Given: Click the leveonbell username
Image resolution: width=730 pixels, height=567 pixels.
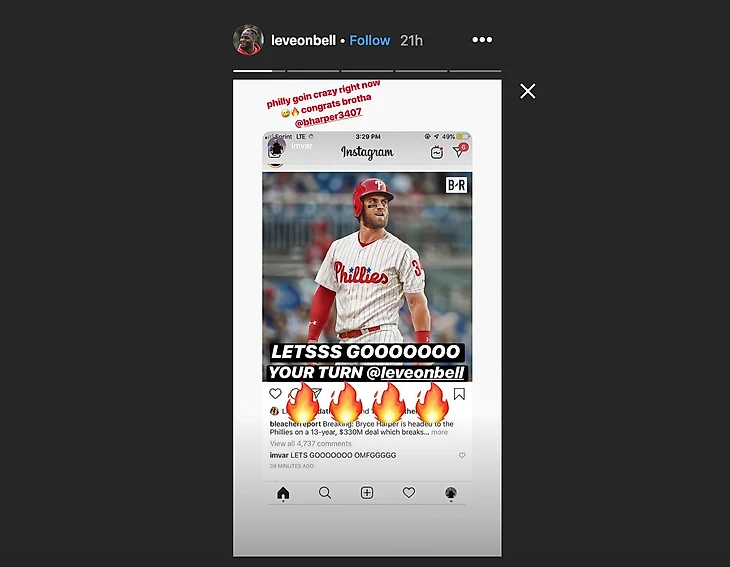Looking at the screenshot, I should pyautogui.click(x=303, y=40).
